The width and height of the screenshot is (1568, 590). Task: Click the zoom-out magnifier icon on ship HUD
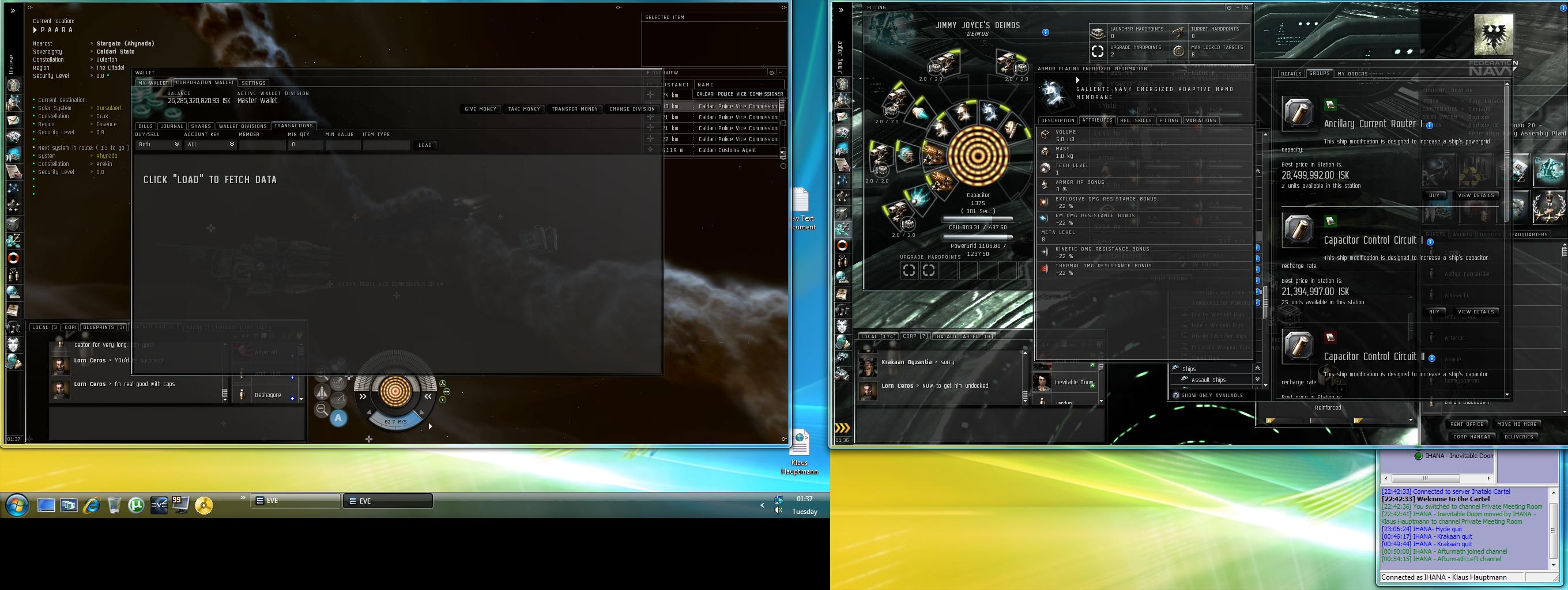point(322,409)
